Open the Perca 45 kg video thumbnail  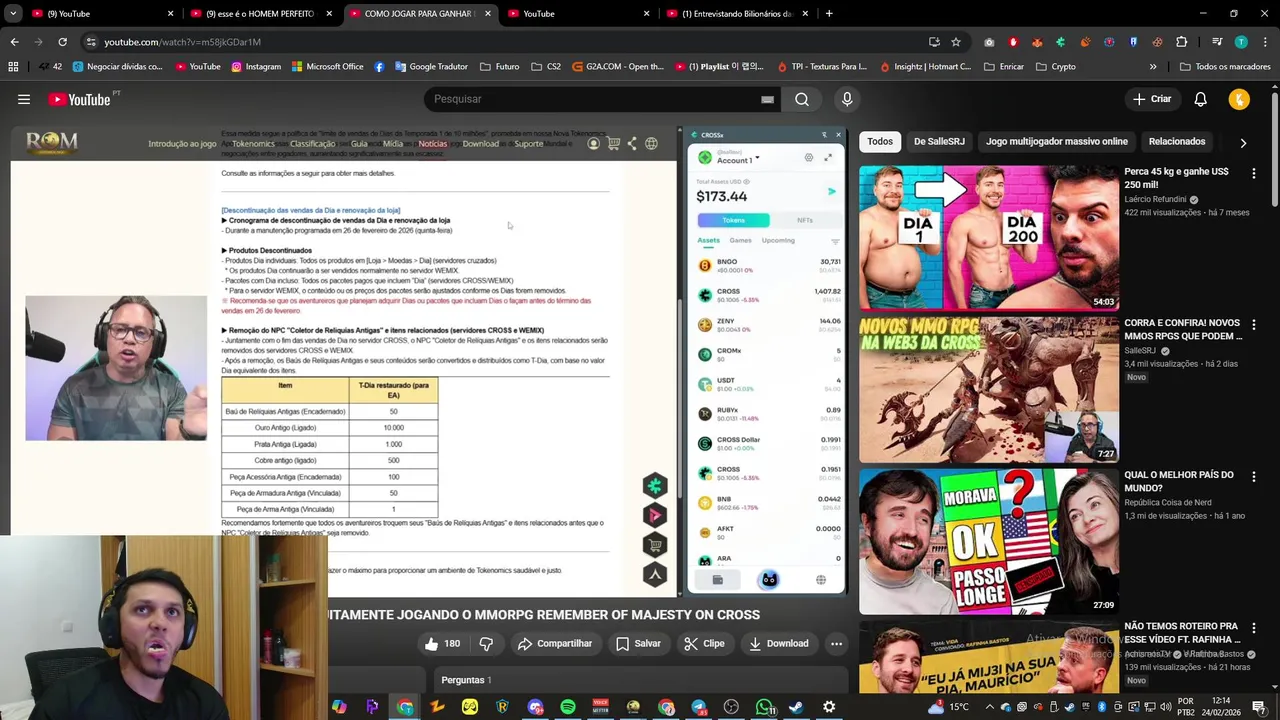tap(988, 238)
